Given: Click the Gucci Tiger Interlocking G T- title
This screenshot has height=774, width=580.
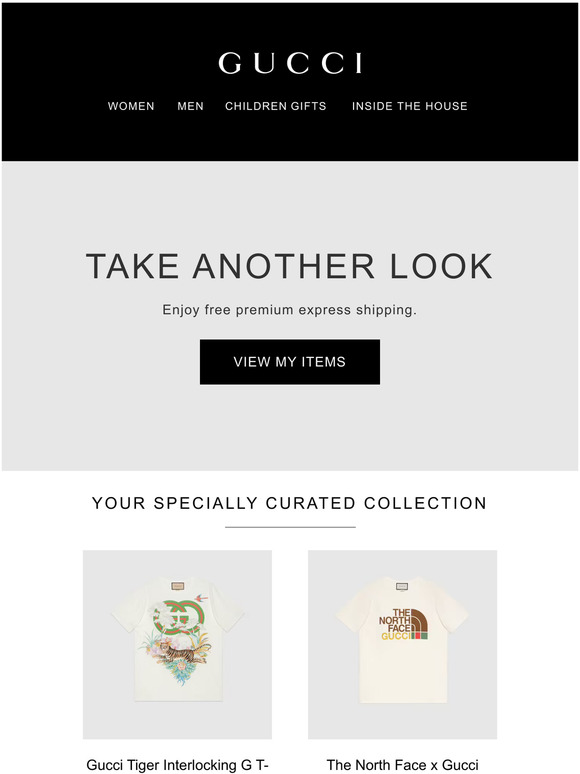Looking at the screenshot, I should click(x=177, y=765).
